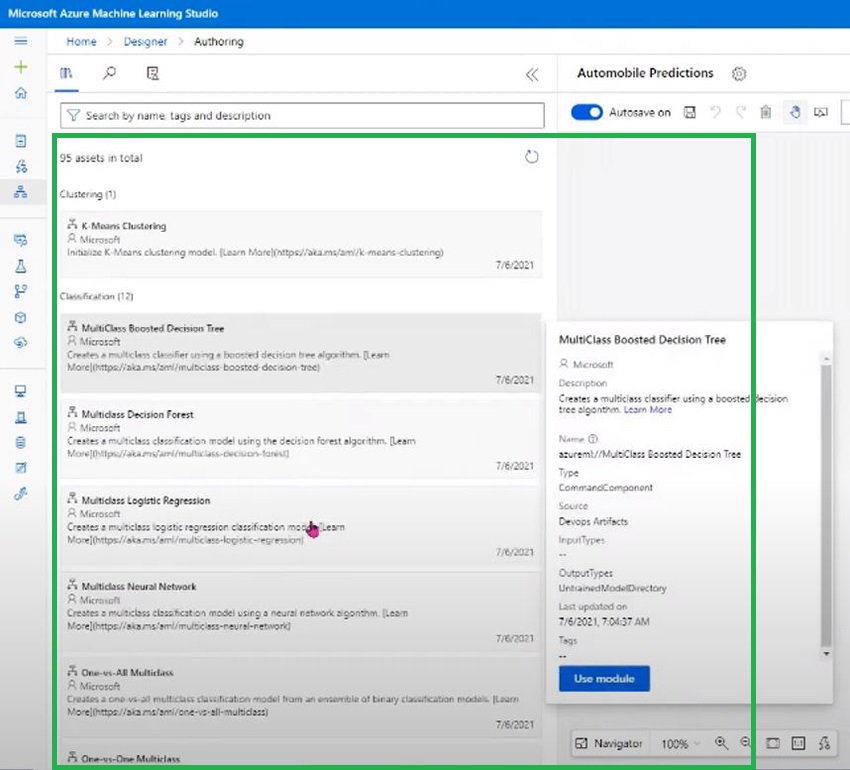
Task: Click the Use module button
Action: [x=604, y=678]
